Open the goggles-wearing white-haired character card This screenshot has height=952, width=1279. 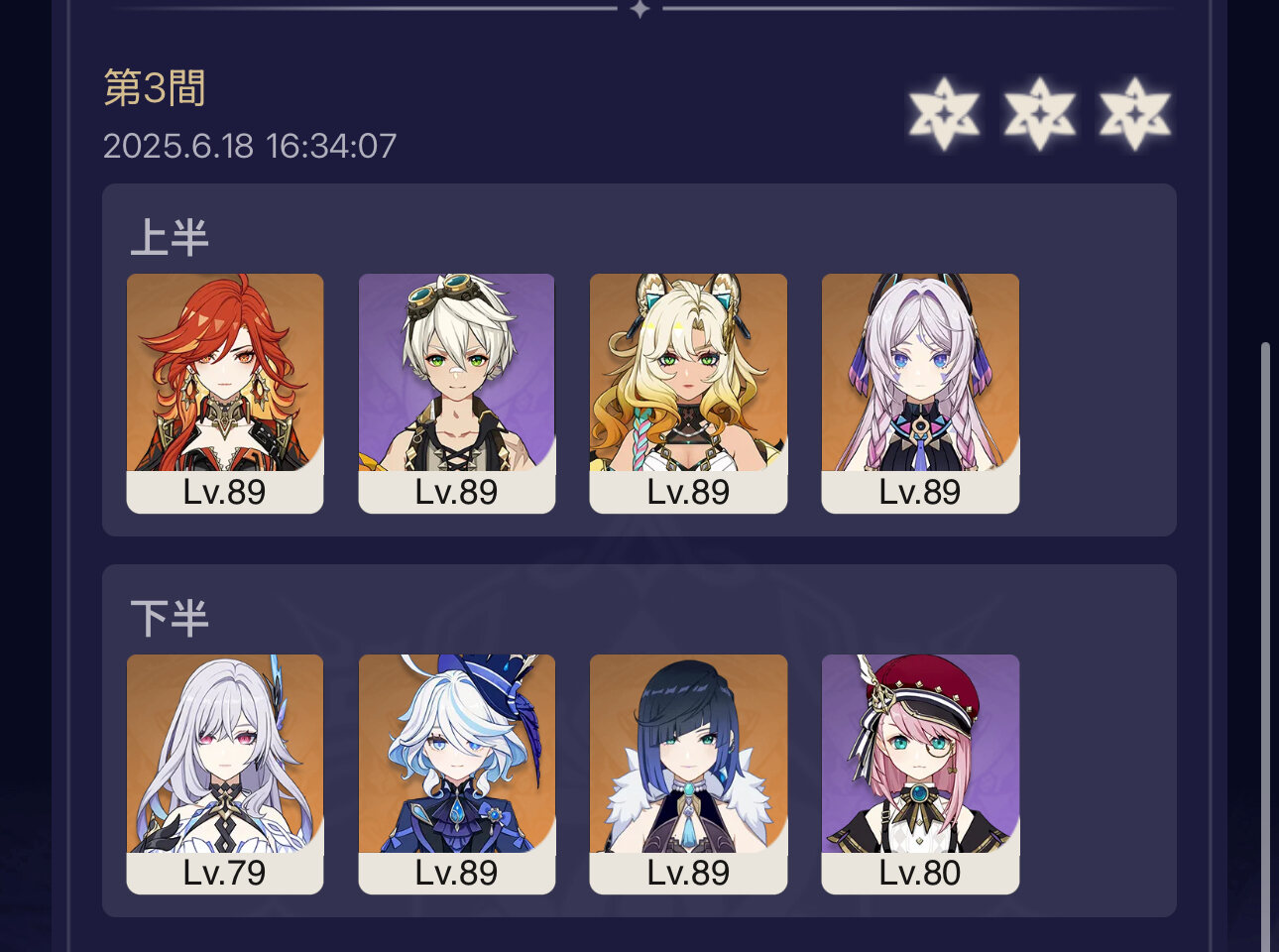point(456,393)
